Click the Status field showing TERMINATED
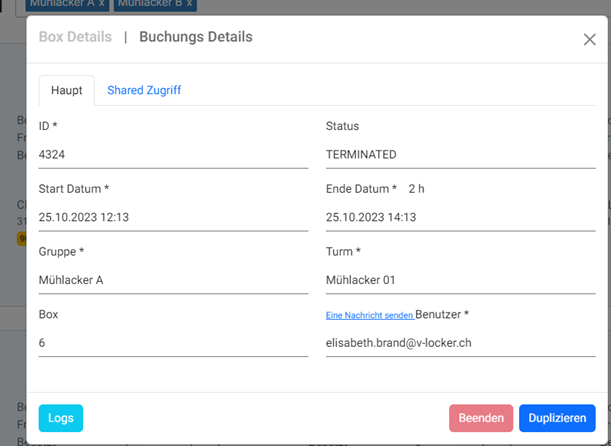This screenshot has height=446, width=611. tap(460, 155)
